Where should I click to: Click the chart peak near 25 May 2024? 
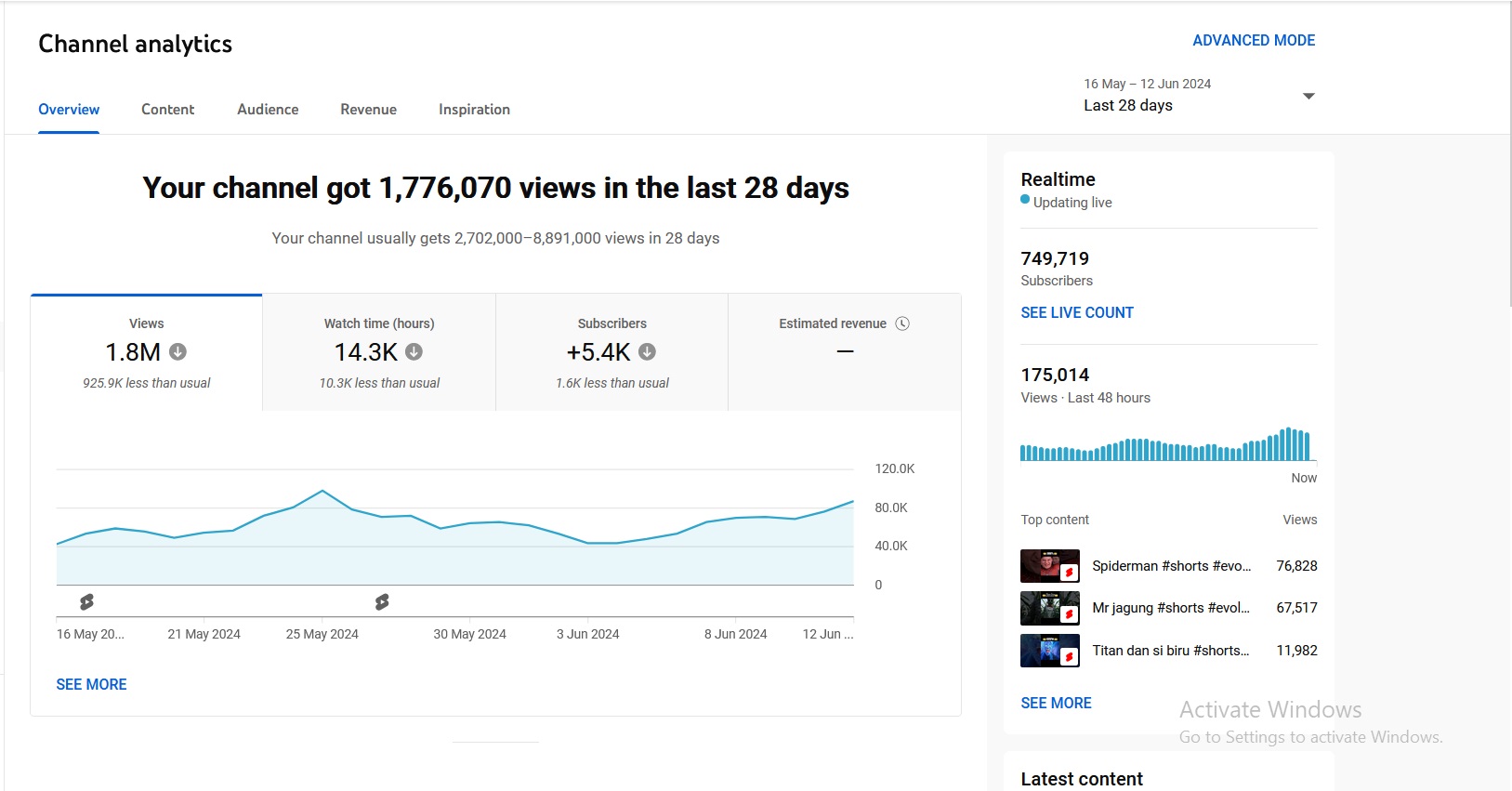click(x=322, y=491)
